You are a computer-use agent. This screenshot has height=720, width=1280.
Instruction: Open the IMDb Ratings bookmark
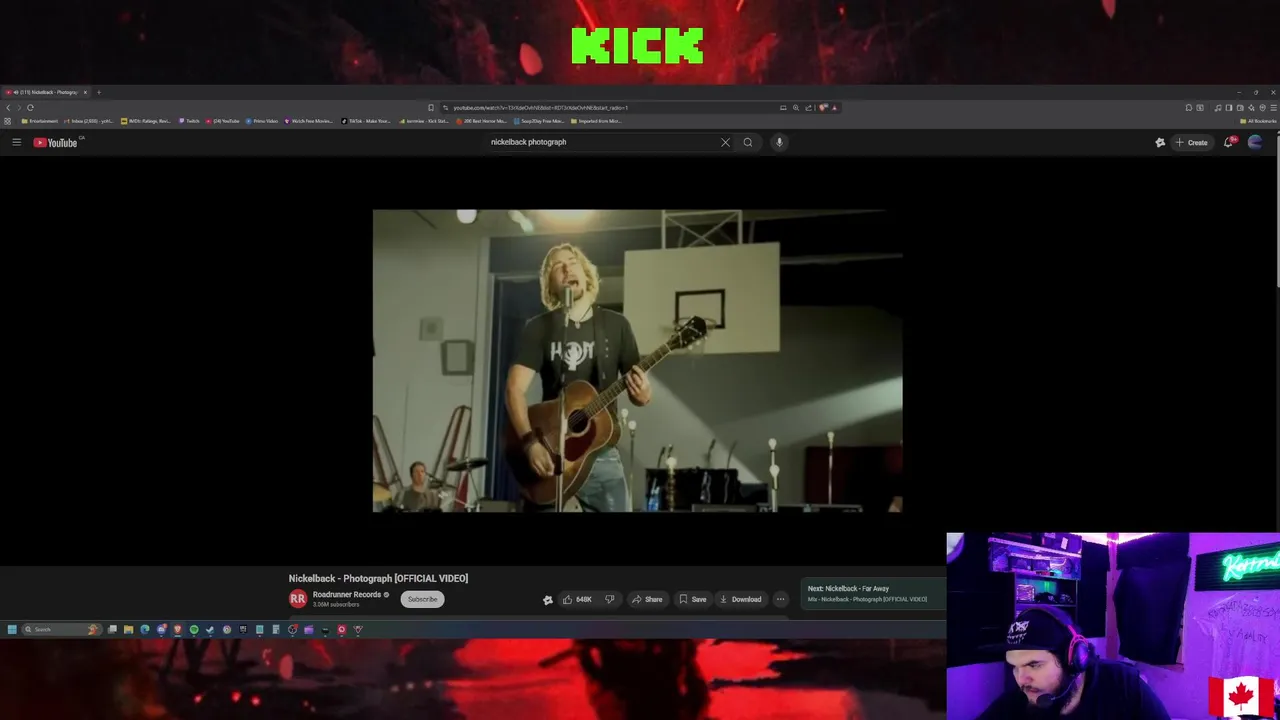click(146, 121)
